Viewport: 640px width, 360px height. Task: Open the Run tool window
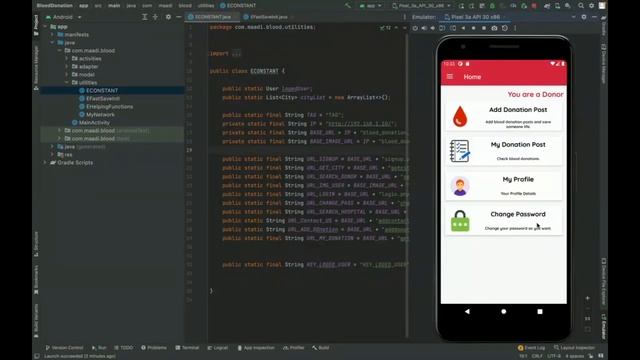(99, 348)
